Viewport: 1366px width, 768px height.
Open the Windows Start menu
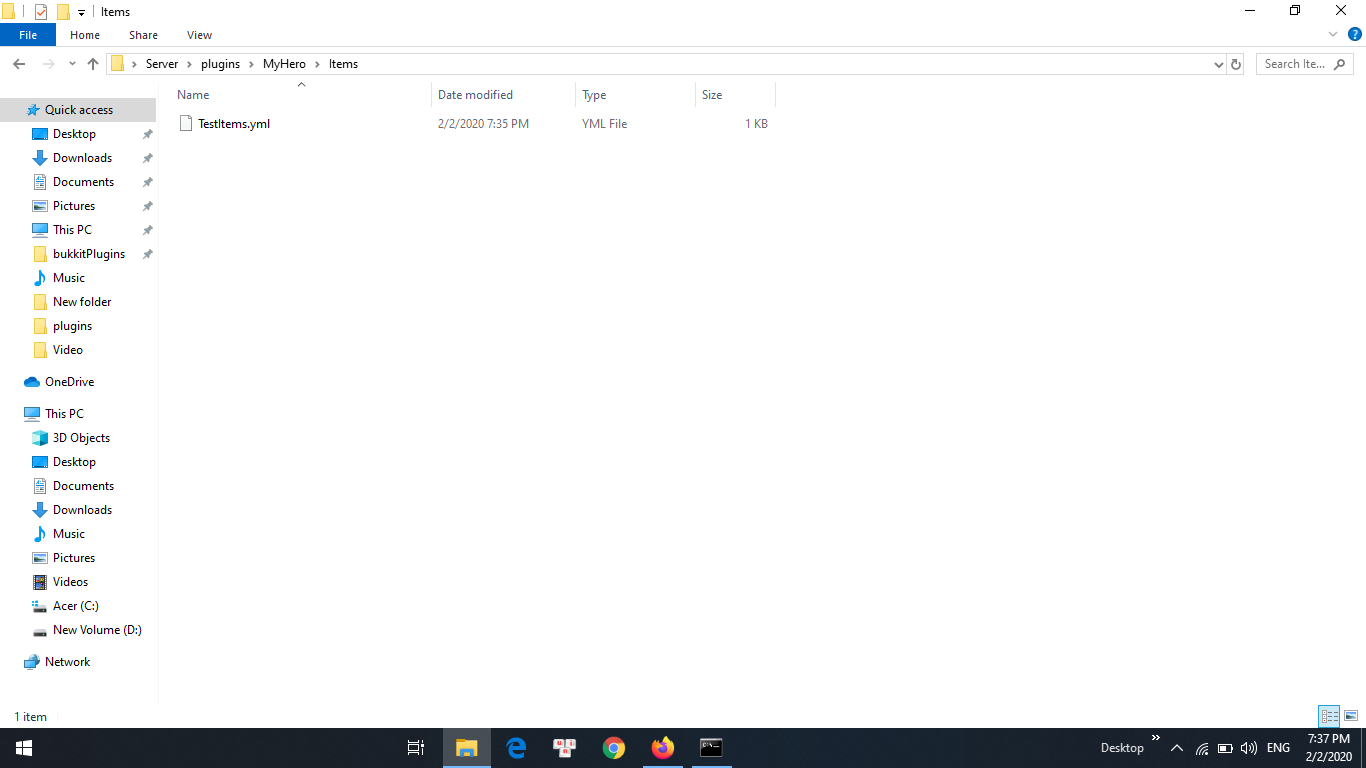pos(24,748)
